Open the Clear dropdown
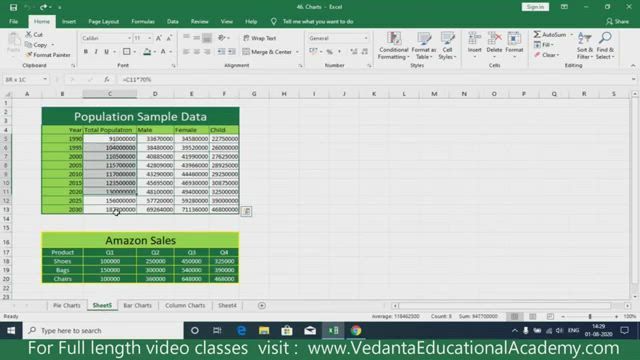 [x=547, y=55]
